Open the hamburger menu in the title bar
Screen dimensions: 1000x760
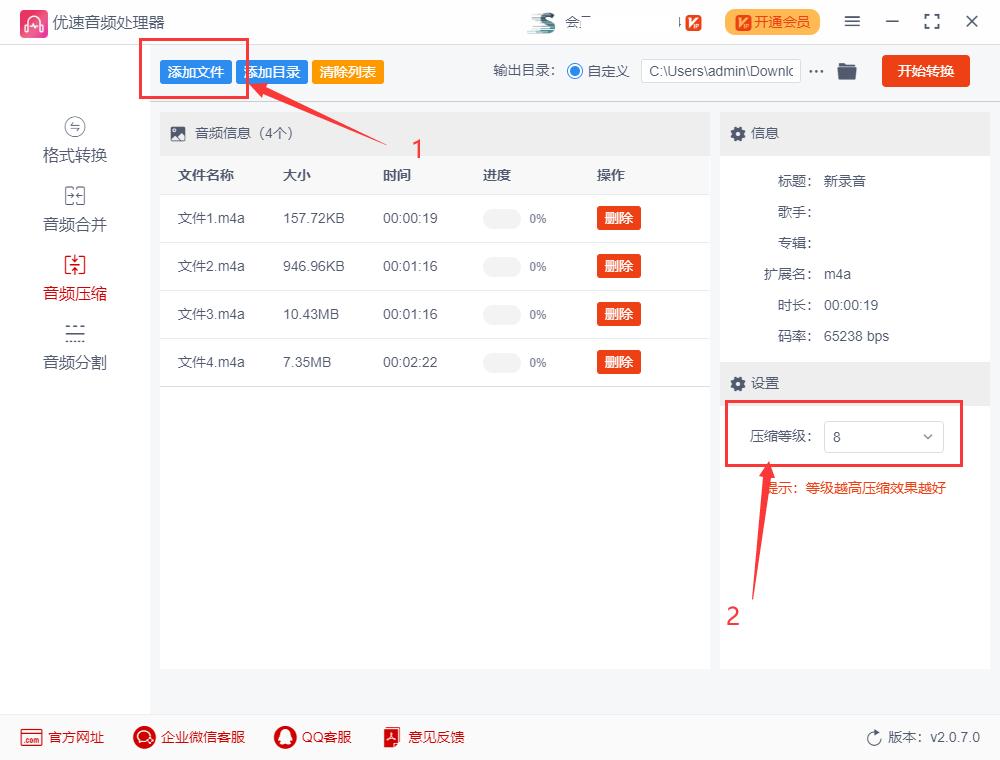click(853, 21)
